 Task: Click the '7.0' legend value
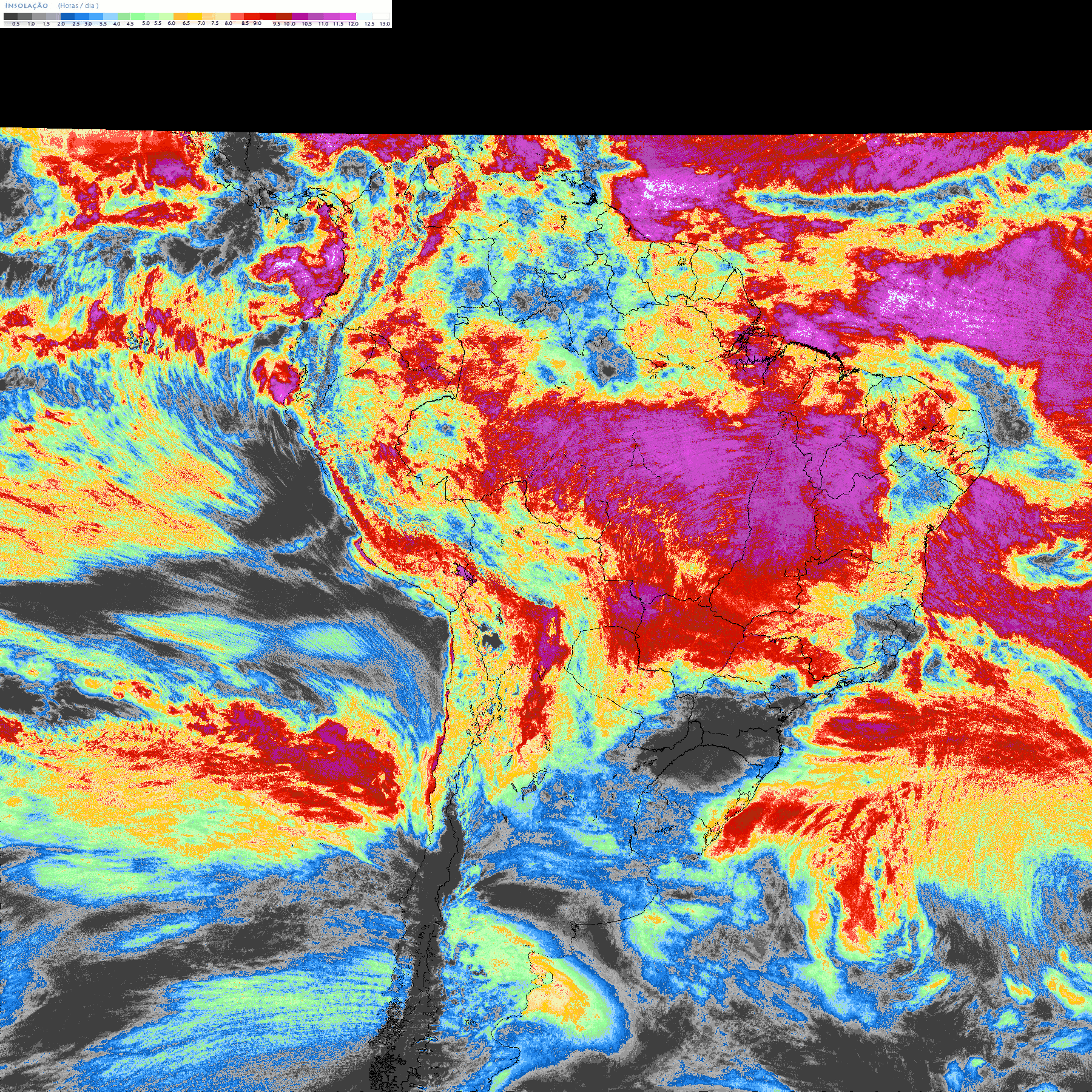point(201,23)
